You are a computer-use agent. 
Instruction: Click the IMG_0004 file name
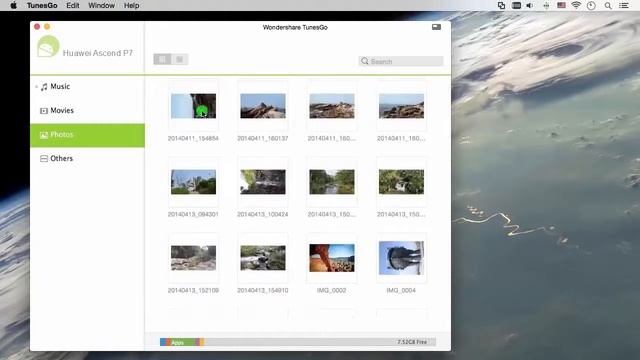click(401, 290)
